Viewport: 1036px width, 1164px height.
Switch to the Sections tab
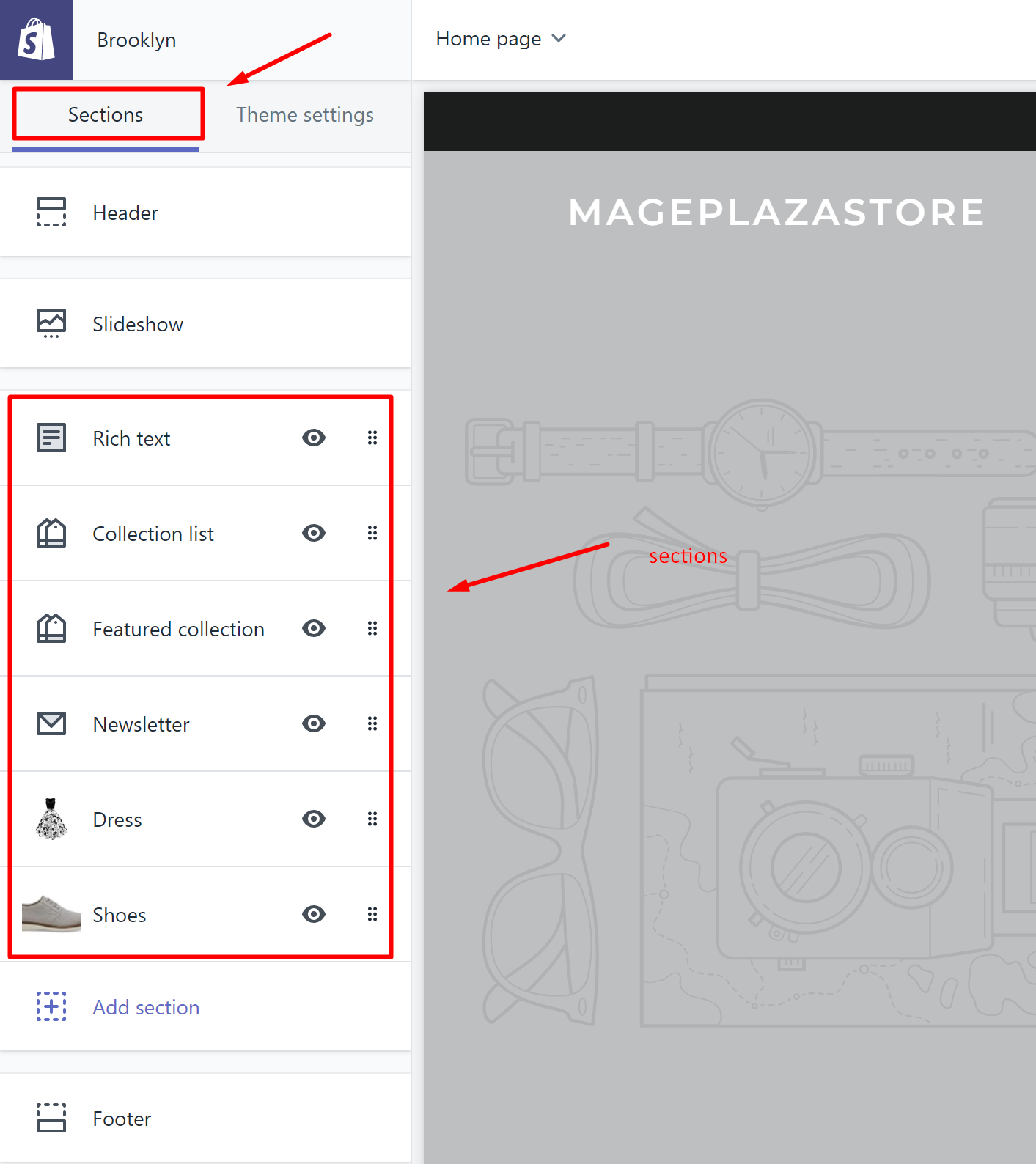click(x=106, y=115)
